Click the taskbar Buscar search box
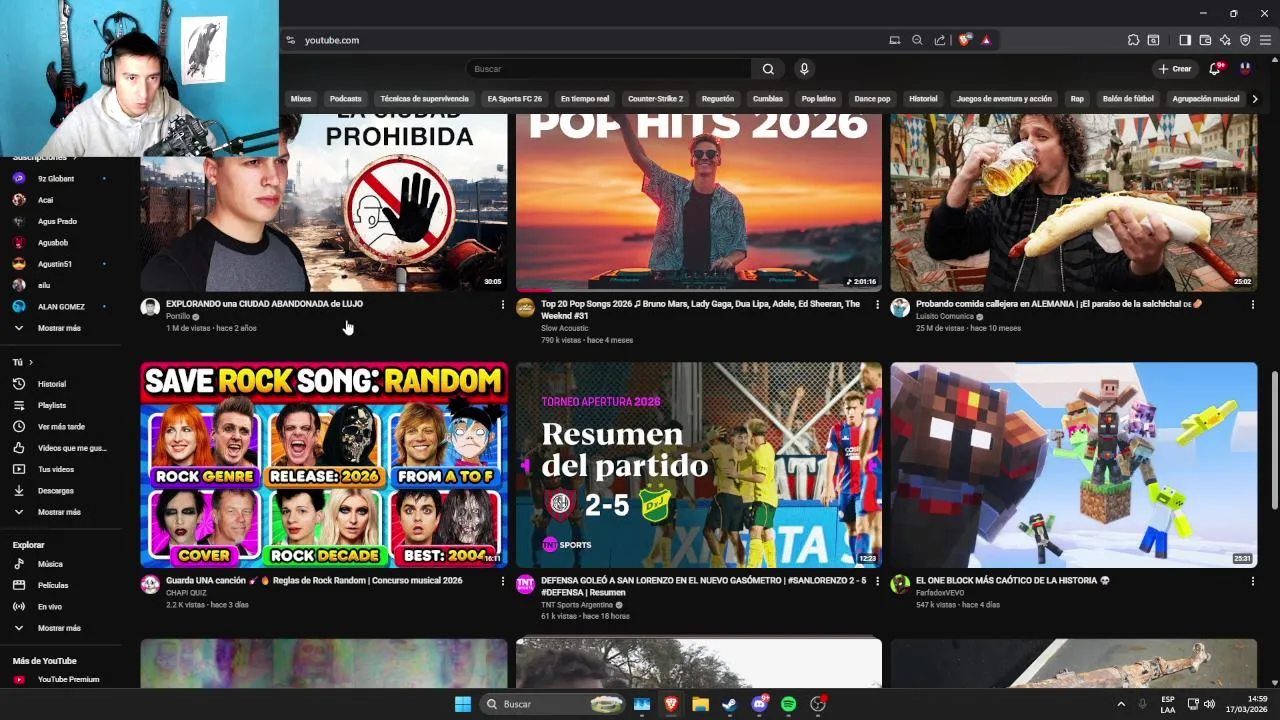1280x720 pixels. coord(553,704)
